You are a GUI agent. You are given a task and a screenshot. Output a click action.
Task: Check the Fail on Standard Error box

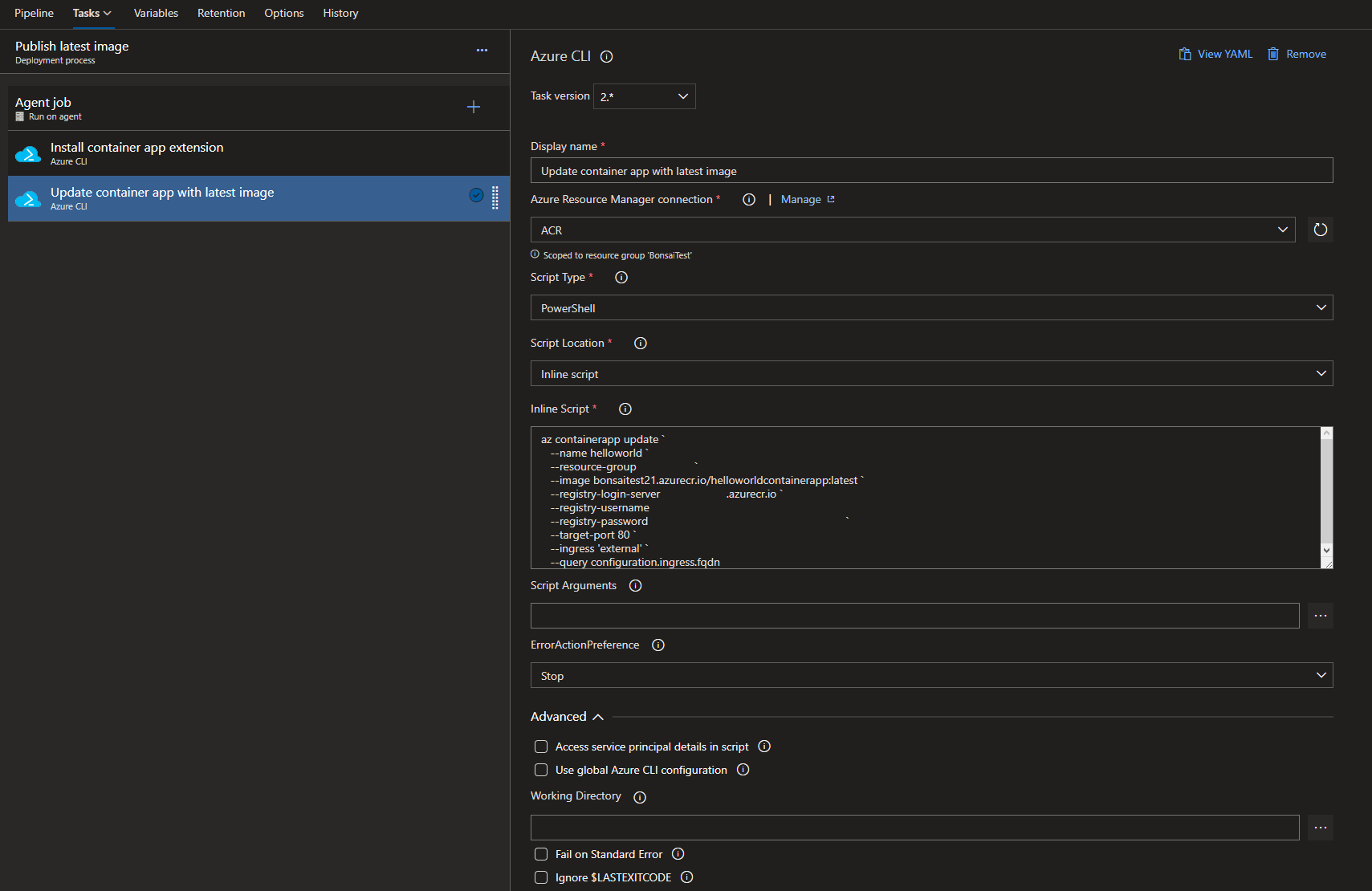(x=541, y=854)
